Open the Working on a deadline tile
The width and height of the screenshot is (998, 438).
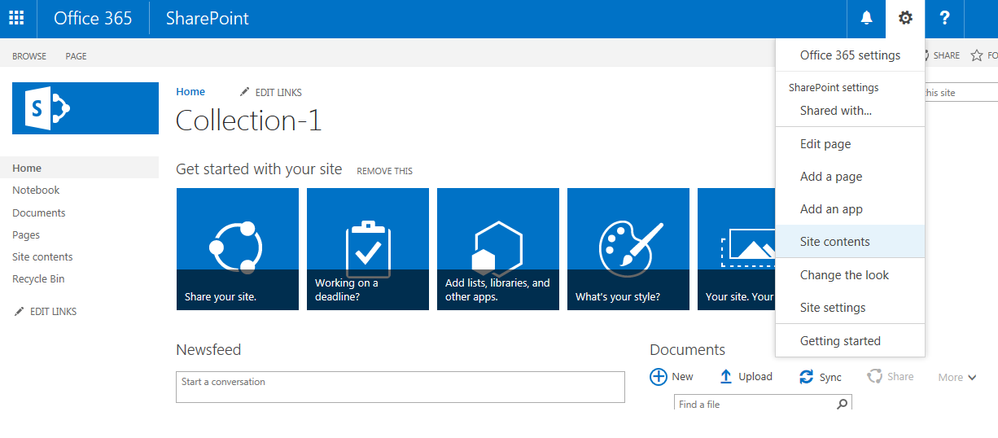coord(368,249)
